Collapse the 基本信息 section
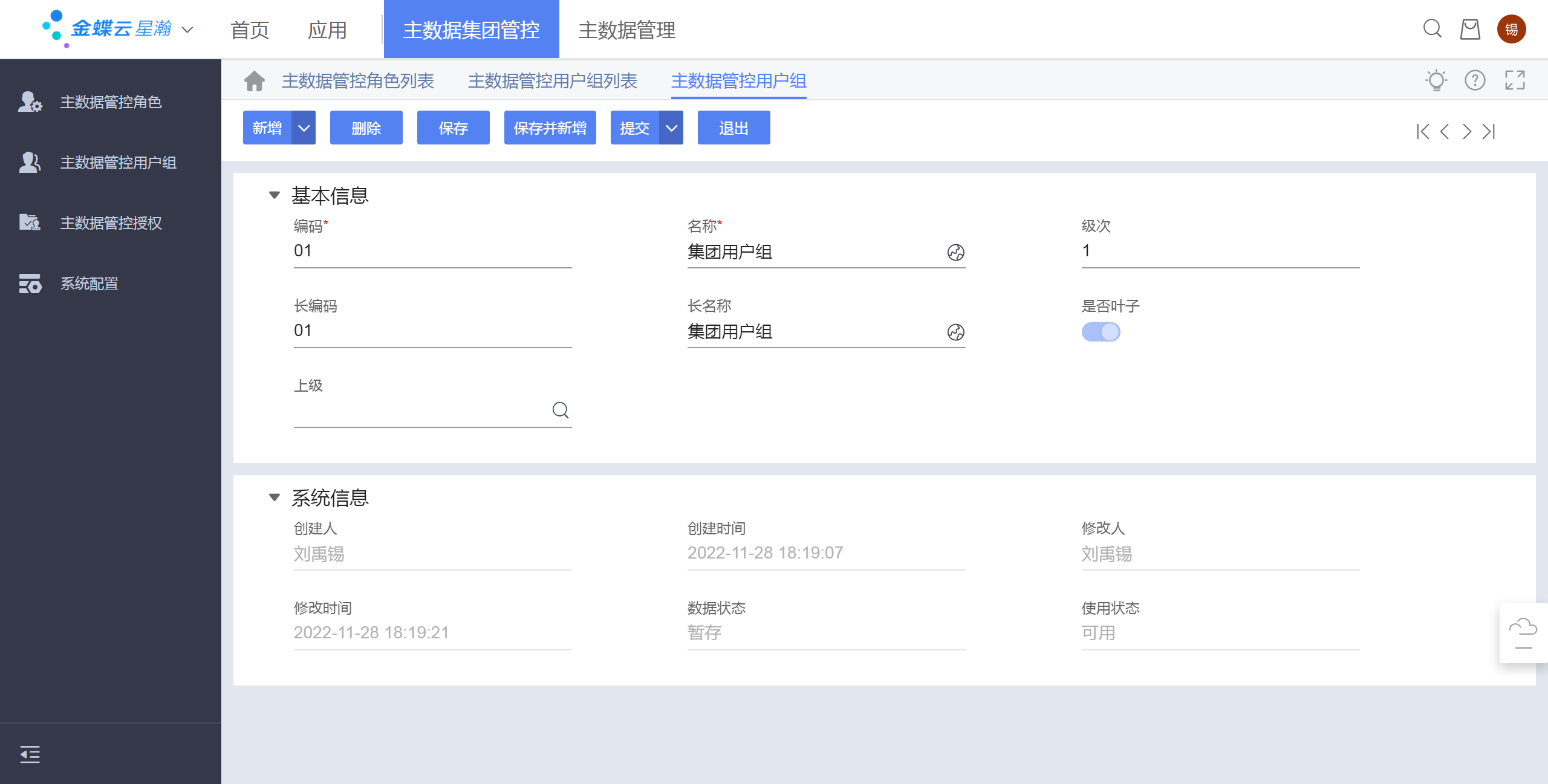 pos(275,195)
